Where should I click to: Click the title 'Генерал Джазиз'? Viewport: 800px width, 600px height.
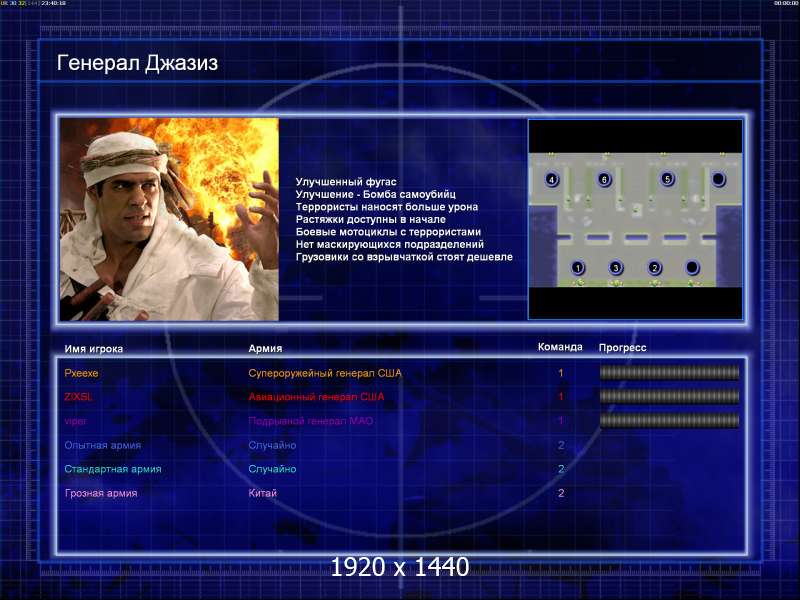(x=137, y=63)
